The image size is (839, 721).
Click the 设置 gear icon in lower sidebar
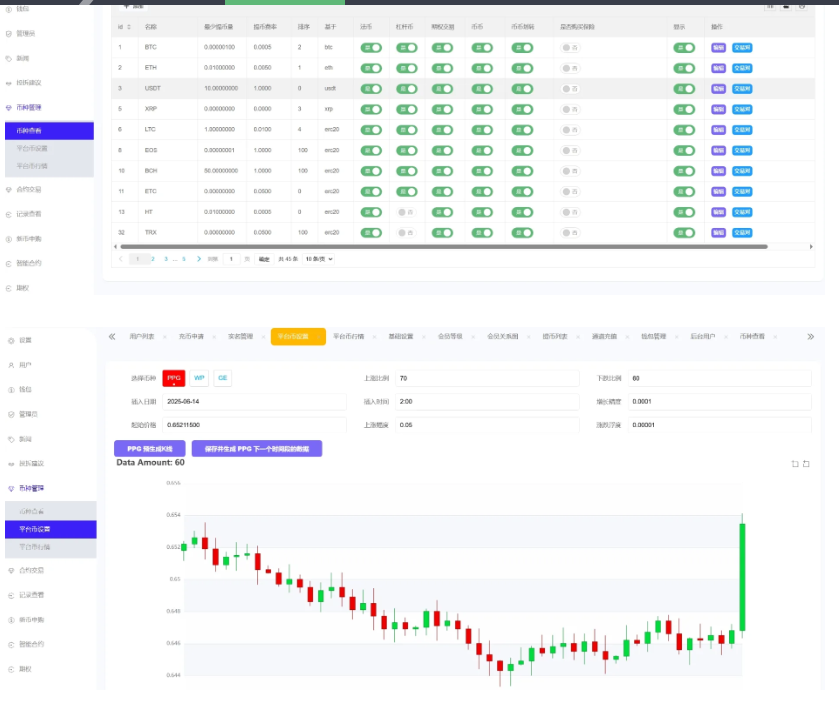(11, 340)
